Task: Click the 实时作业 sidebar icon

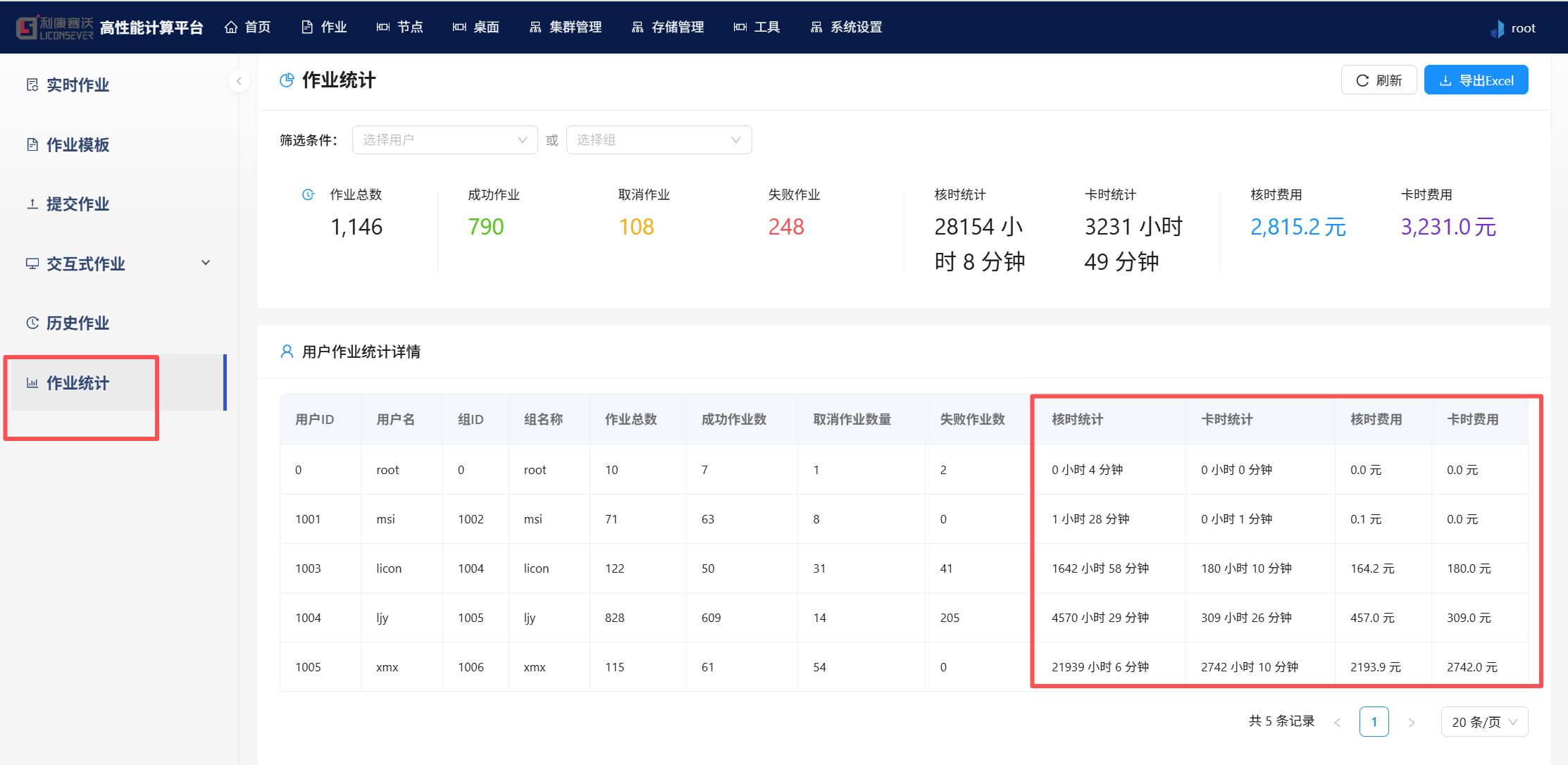Action: [32, 85]
